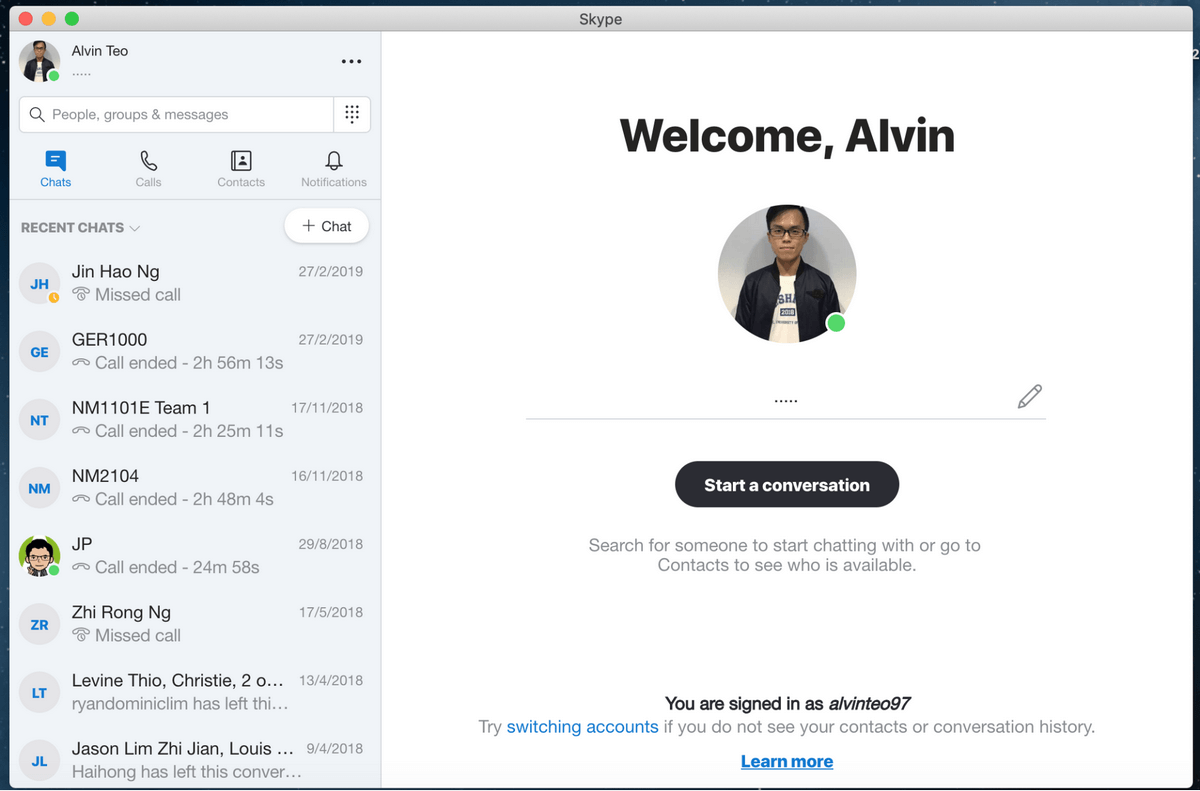Click the green status dot on welcome photo

tap(836, 323)
